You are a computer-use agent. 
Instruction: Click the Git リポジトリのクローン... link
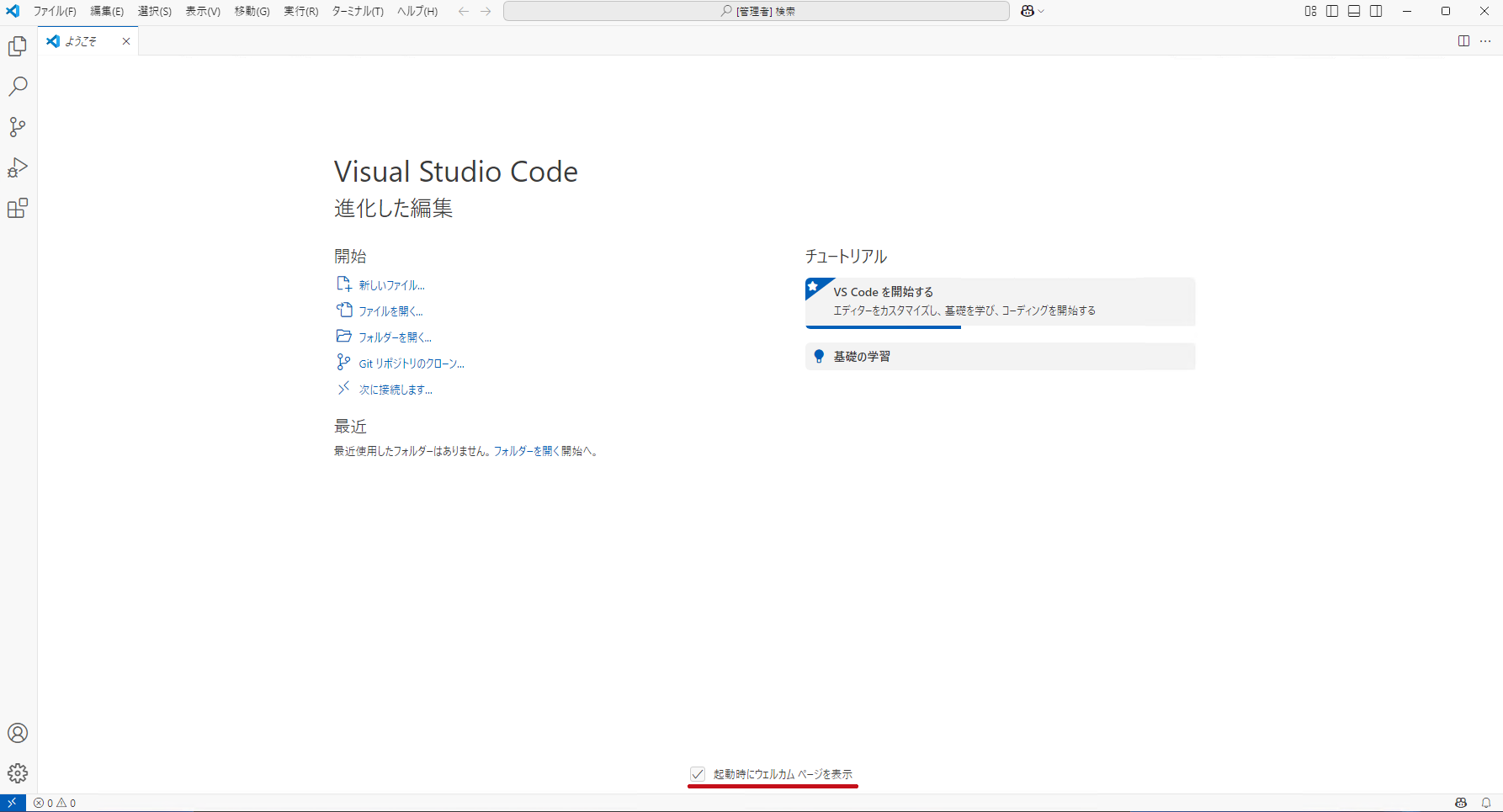pos(412,364)
